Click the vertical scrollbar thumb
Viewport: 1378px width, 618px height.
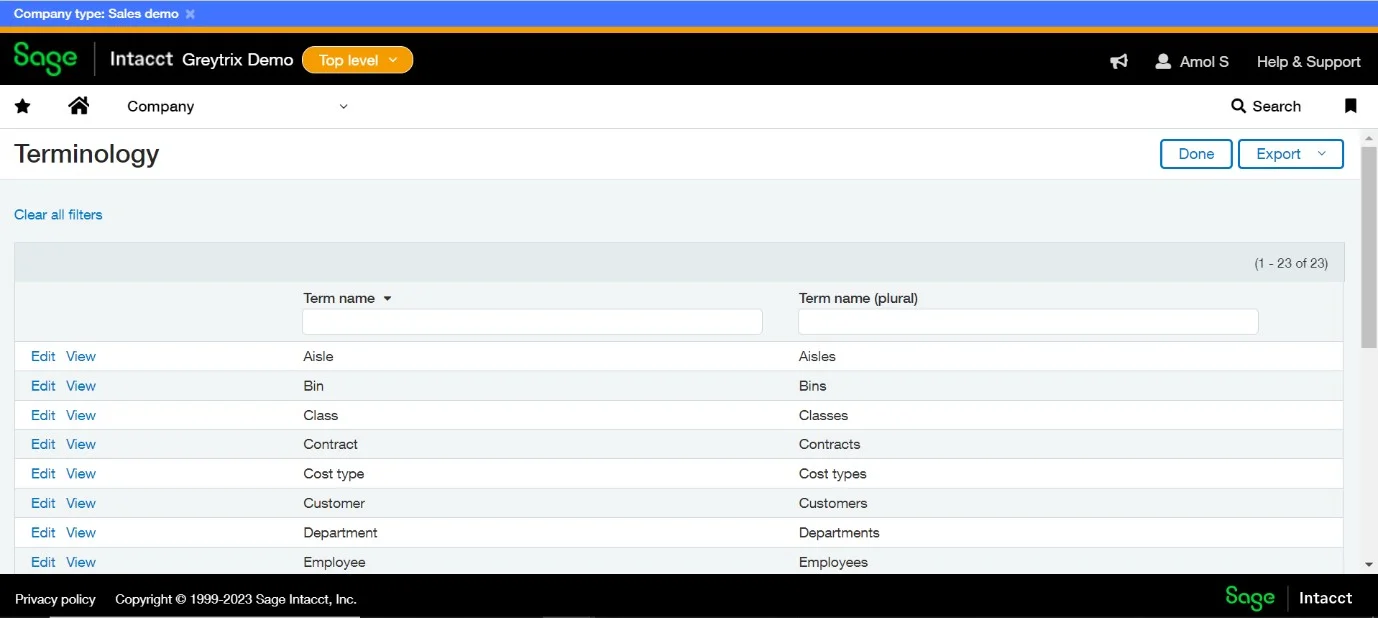click(x=1369, y=246)
